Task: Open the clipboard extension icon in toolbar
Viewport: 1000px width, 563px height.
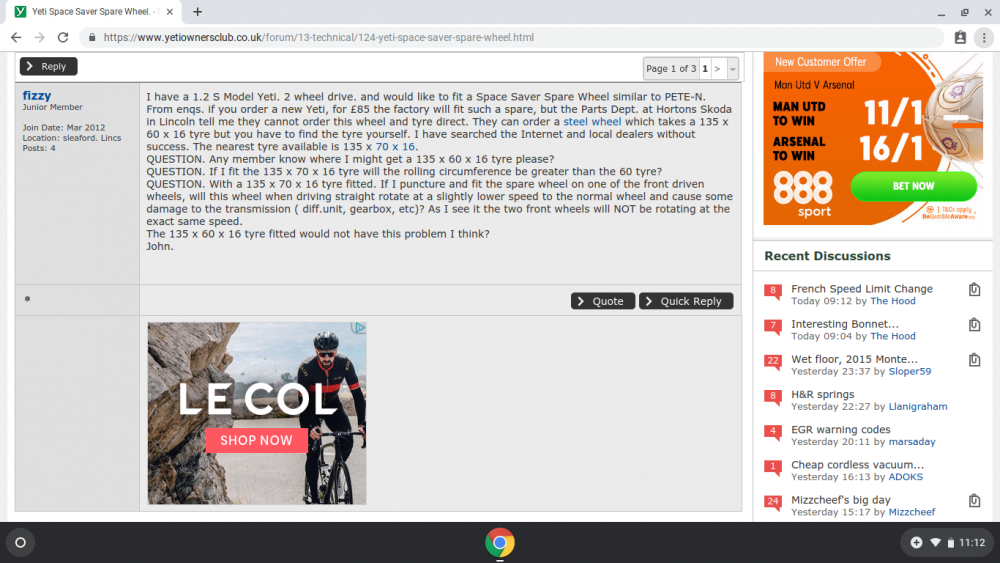Action: pyautogui.click(x=960, y=38)
